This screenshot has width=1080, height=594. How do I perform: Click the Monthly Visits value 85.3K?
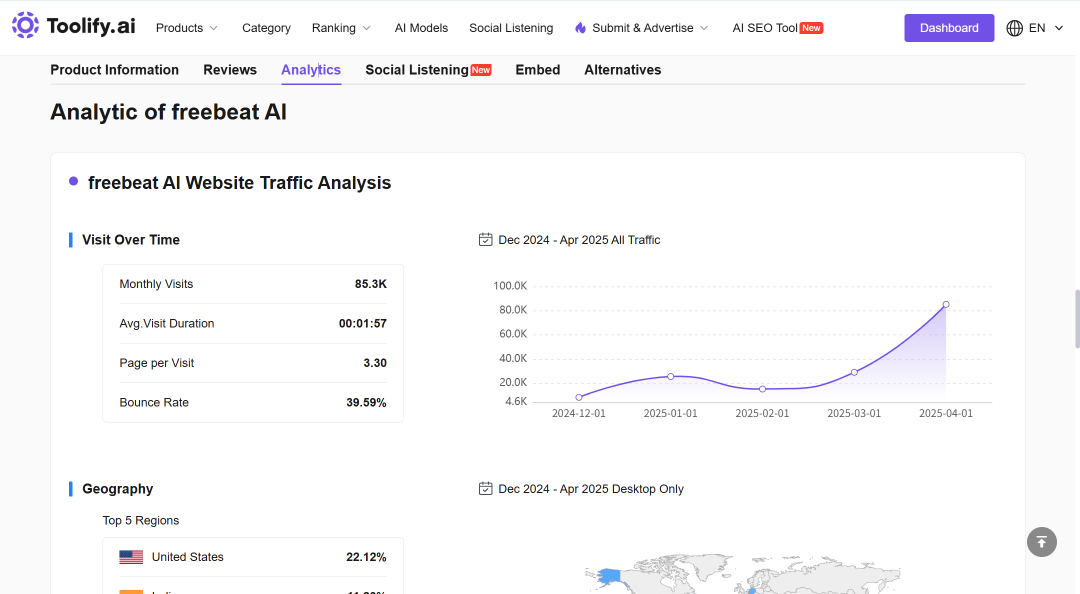tap(371, 284)
